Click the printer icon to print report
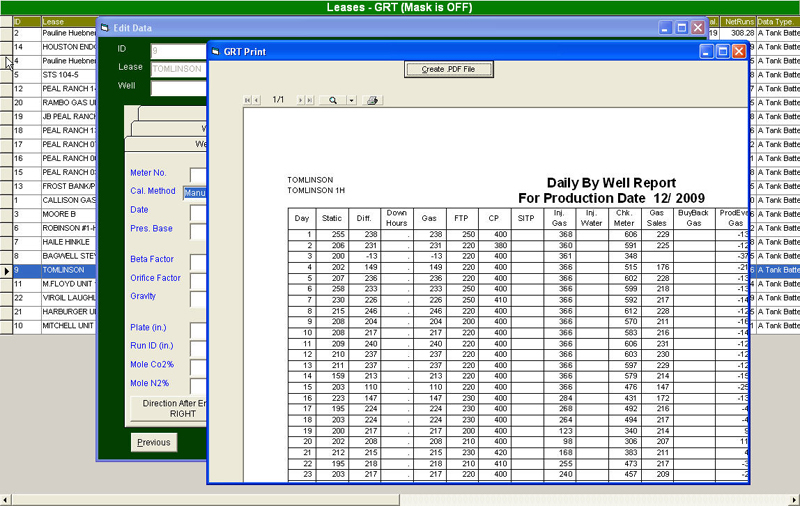This screenshot has height=506, width=800. point(372,100)
